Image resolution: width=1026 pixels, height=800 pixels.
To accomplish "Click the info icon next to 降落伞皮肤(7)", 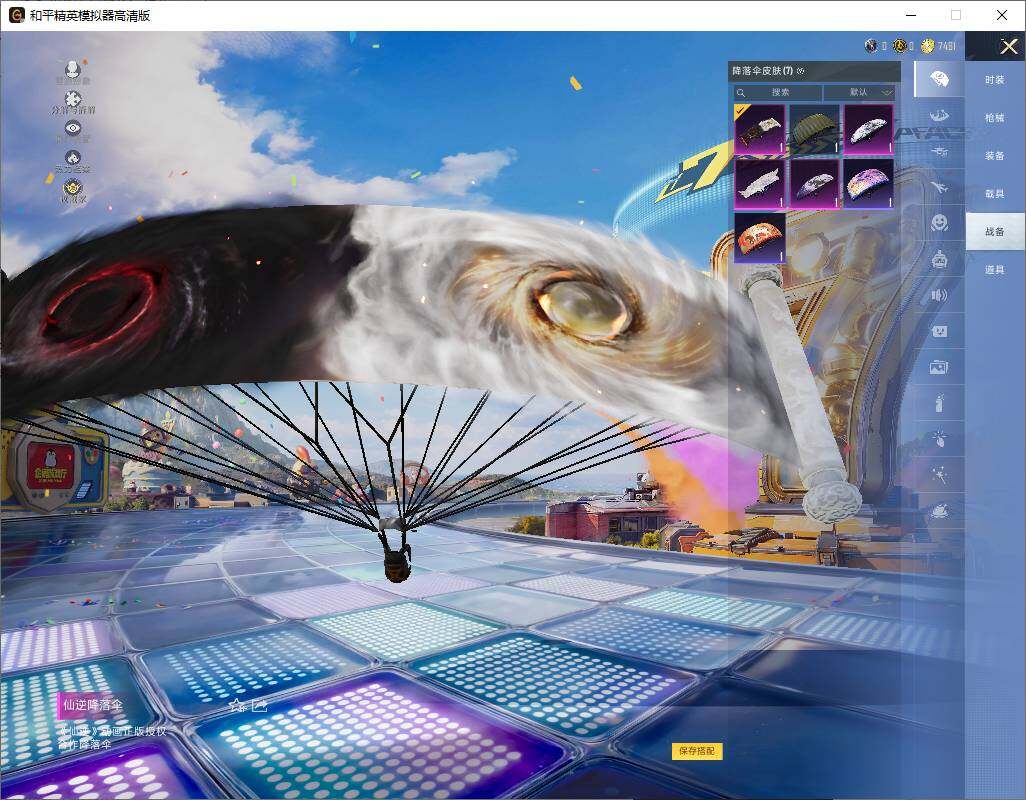I will click(801, 71).
